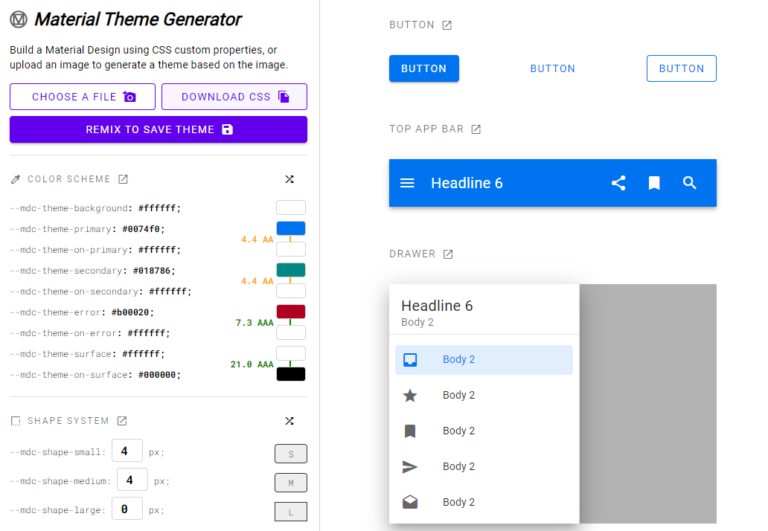This screenshot has width=768, height=531.
Task: Click the #000000 on-surface hex value
Action: coord(159,375)
